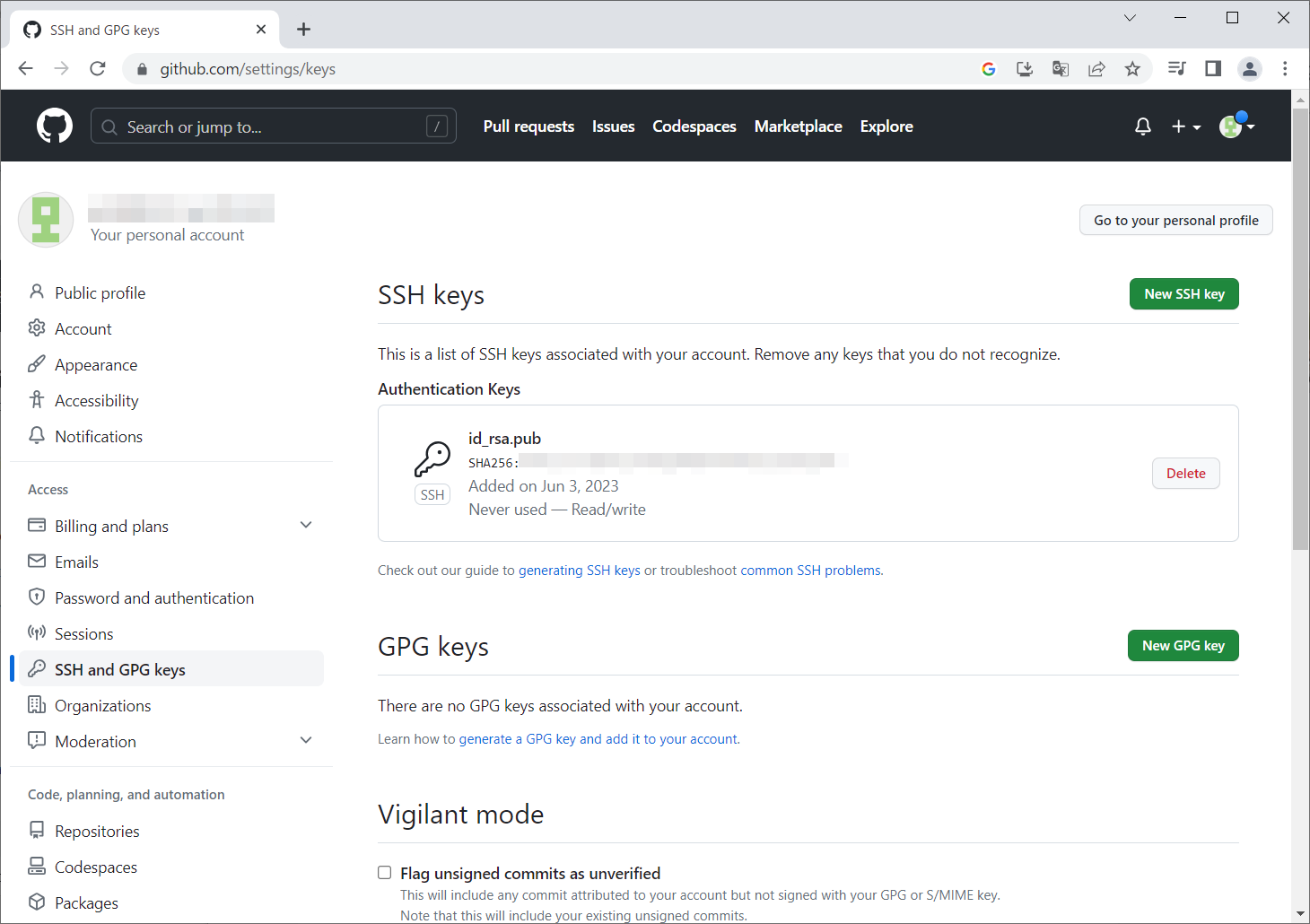Open the user avatar dropdown menu
1310x924 pixels.
[1236, 126]
